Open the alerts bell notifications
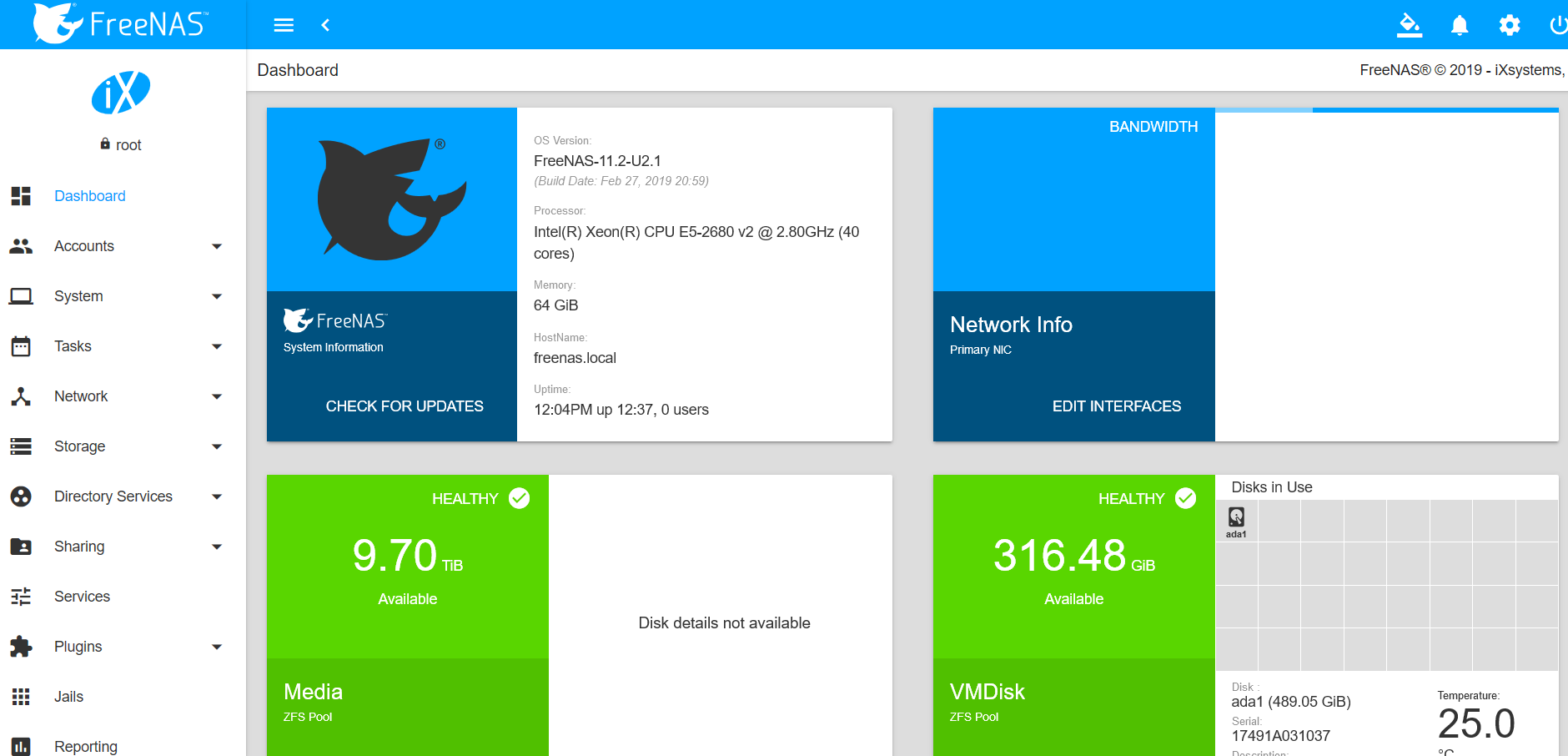Viewport: 1568px width, 756px height. coord(1460,25)
